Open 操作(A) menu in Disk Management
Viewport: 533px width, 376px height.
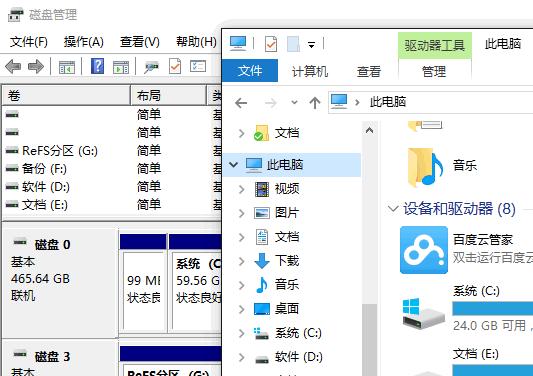84,42
